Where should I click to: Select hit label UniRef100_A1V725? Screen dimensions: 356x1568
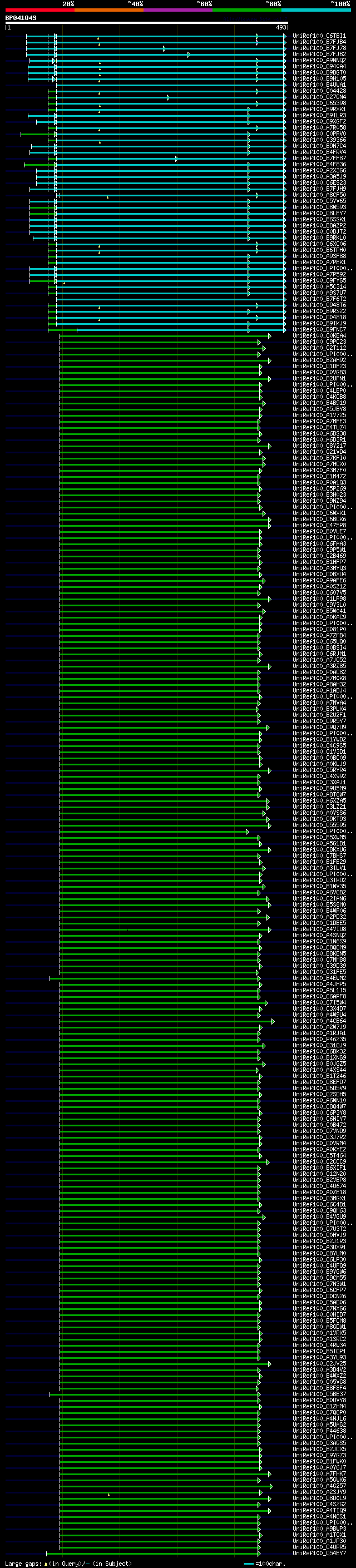coord(319,415)
